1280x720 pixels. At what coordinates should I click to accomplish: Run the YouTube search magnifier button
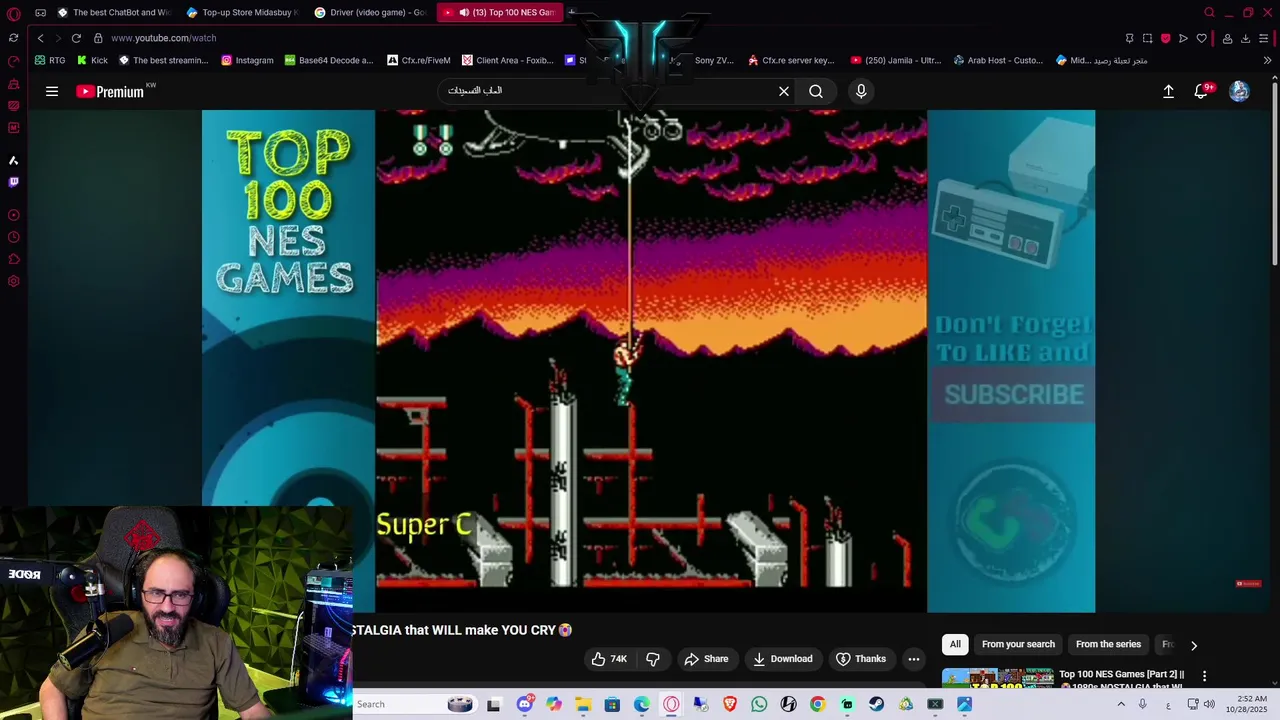coord(816,91)
